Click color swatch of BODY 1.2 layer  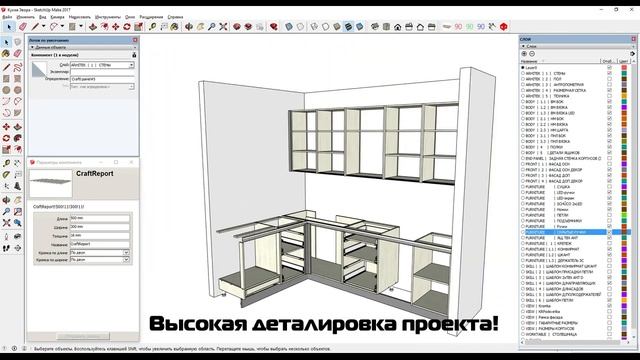624,107
